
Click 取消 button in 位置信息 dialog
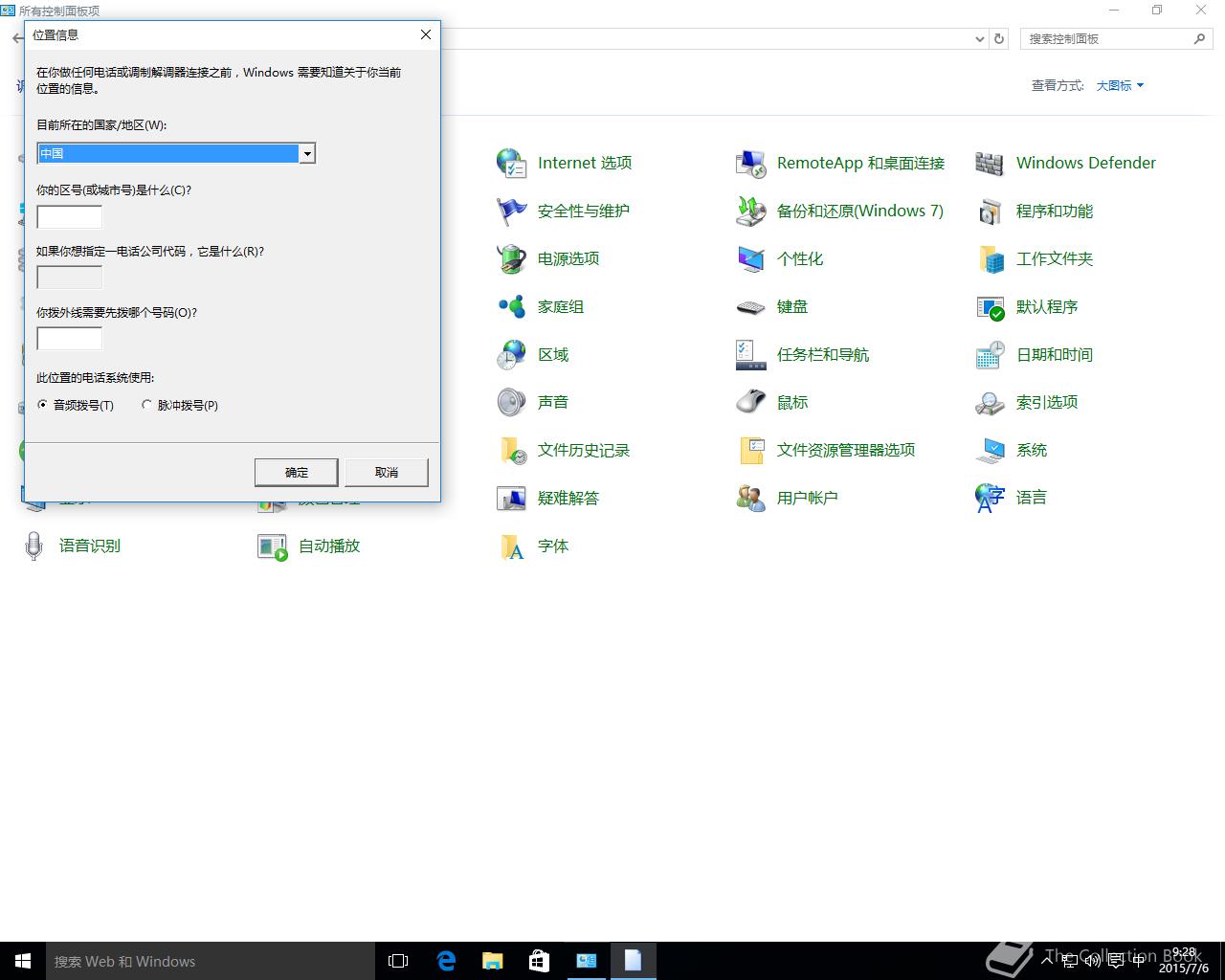tap(387, 472)
